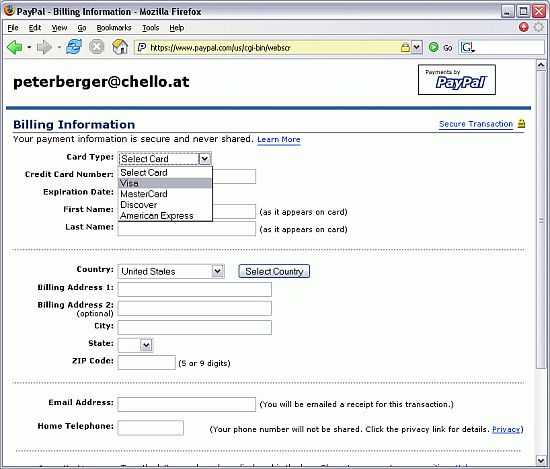
Task: Click the green Go button
Action: pos(441,47)
